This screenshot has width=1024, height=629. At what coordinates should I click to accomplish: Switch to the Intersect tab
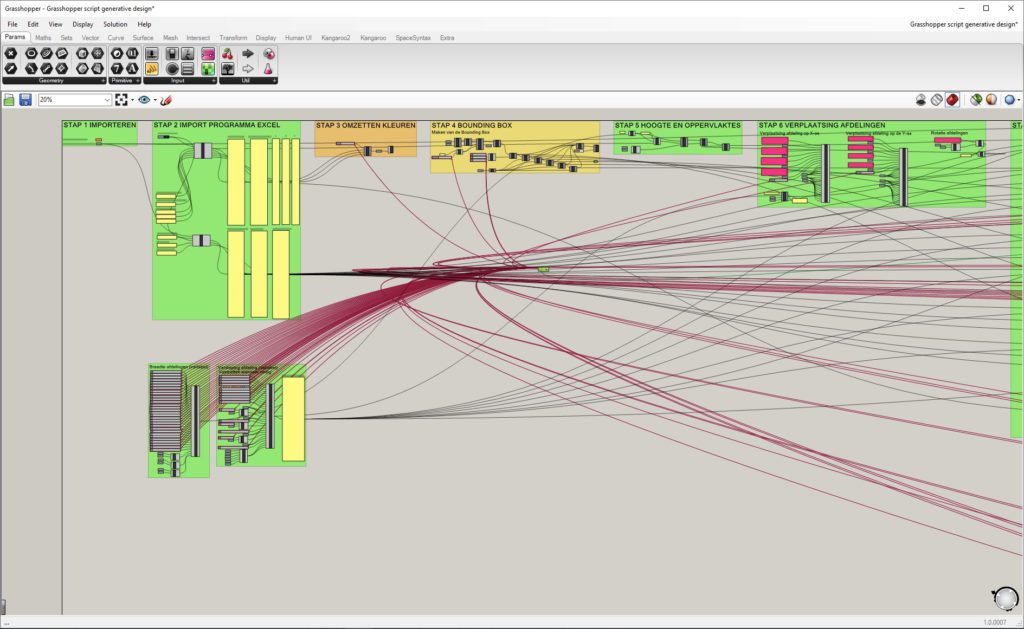pyautogui.click(x=198, y=38)
